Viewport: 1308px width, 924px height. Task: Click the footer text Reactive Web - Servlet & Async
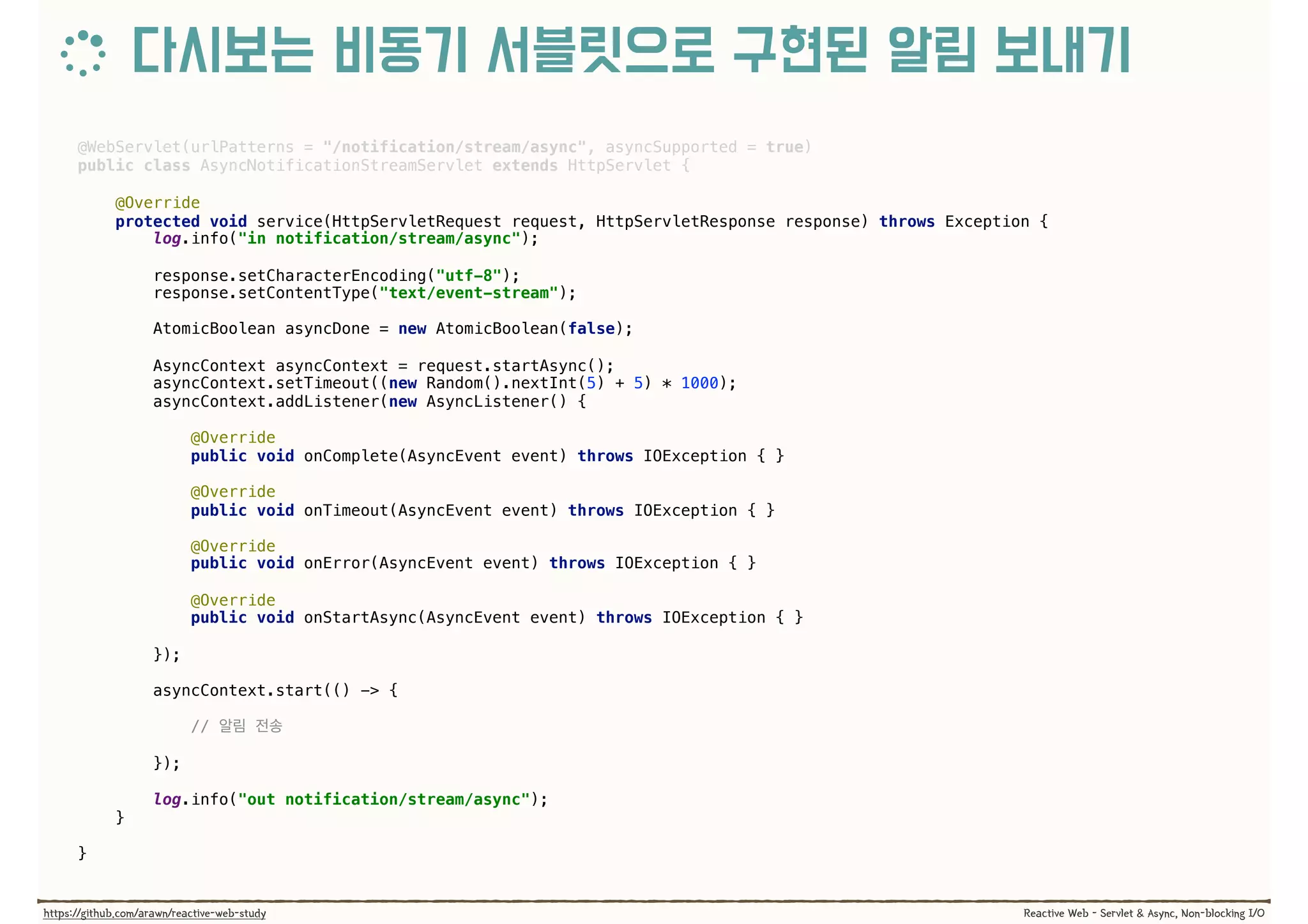pos(1143,913)
